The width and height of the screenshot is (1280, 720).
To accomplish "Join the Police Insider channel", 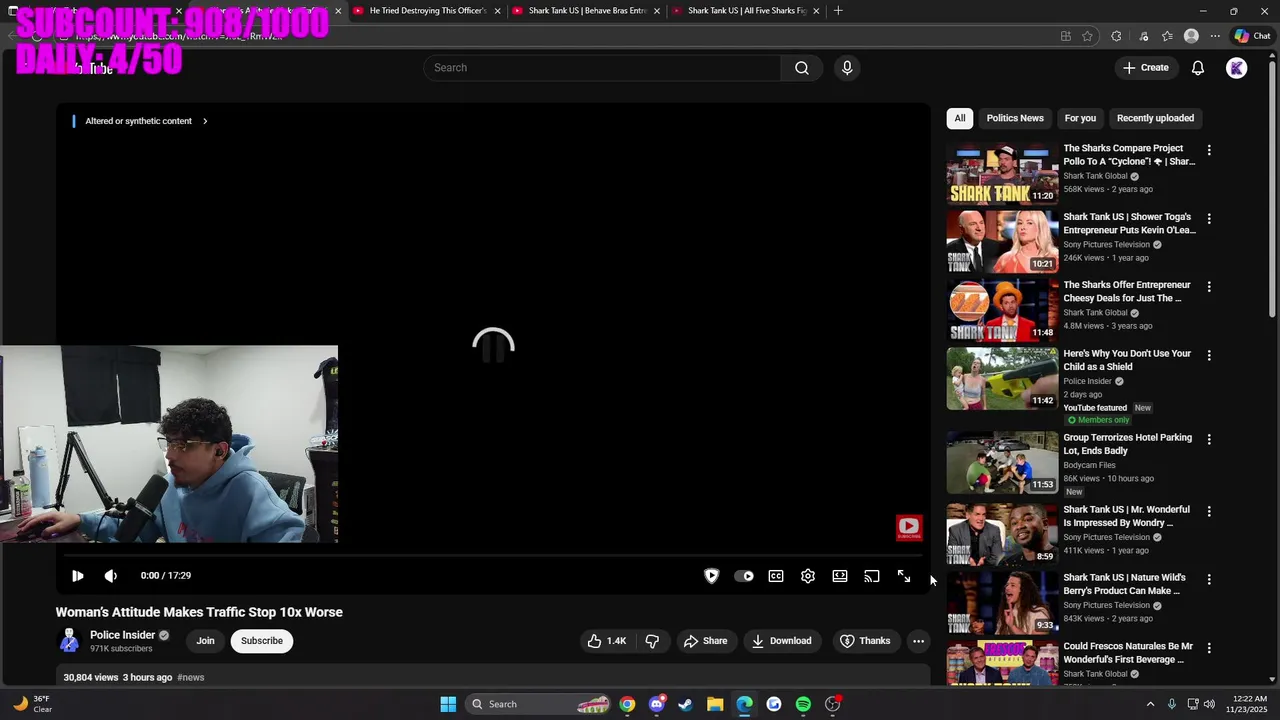I will pos(205,641).
